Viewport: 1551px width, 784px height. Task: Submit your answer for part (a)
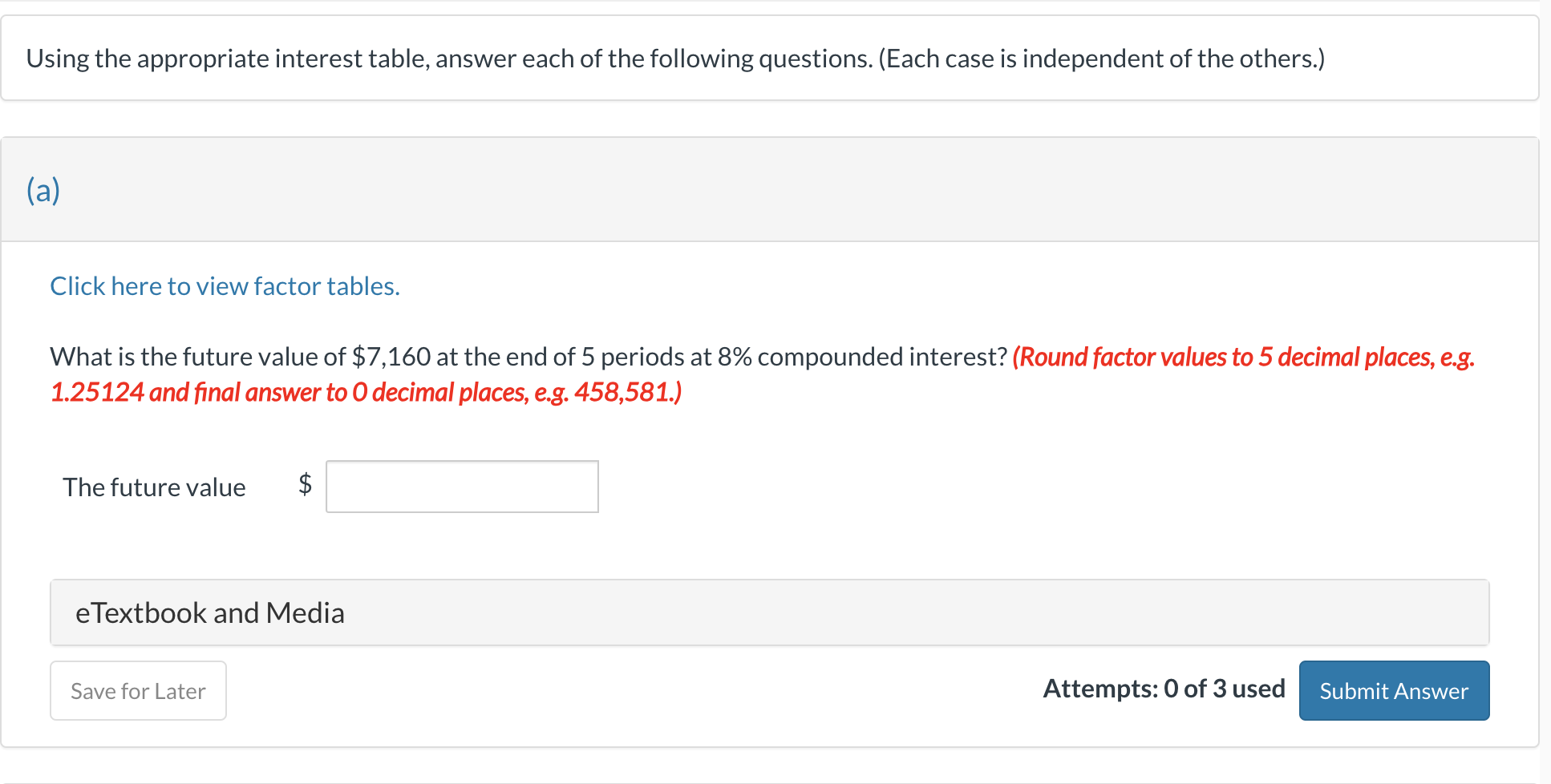click(1393, 690)
